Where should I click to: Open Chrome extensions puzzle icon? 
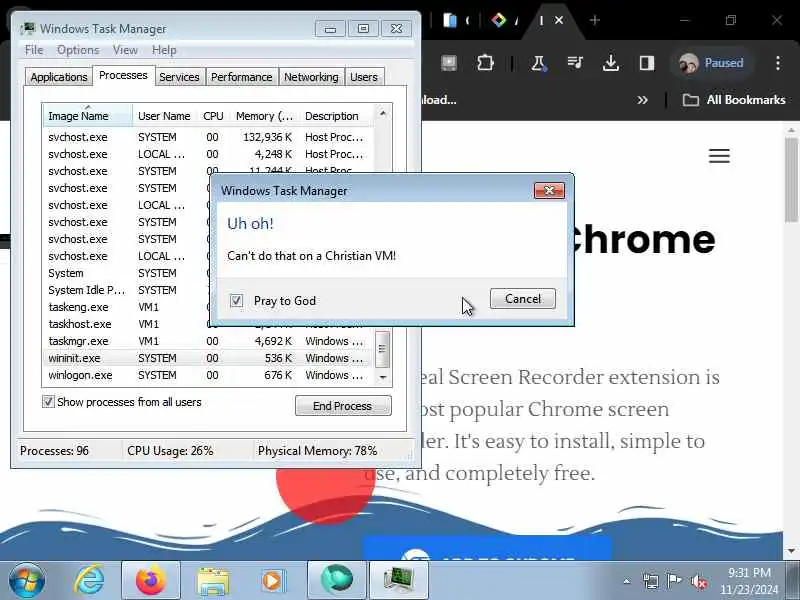(485, 63)
